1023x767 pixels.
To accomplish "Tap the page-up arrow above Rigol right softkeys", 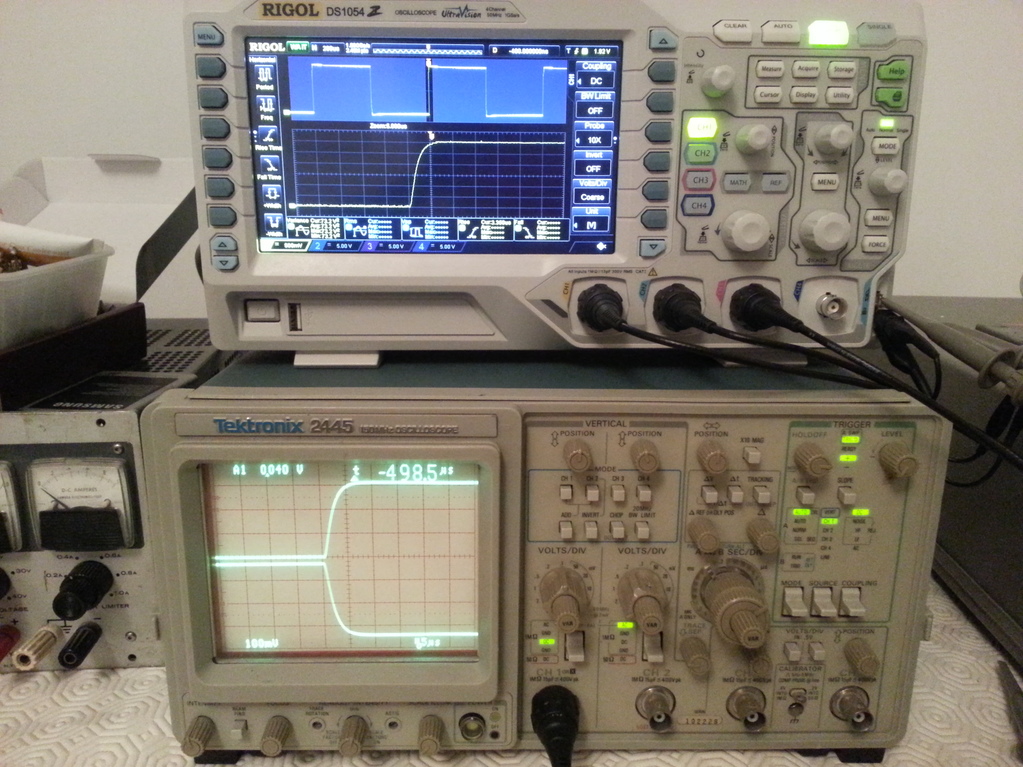I will coord(663,40).
